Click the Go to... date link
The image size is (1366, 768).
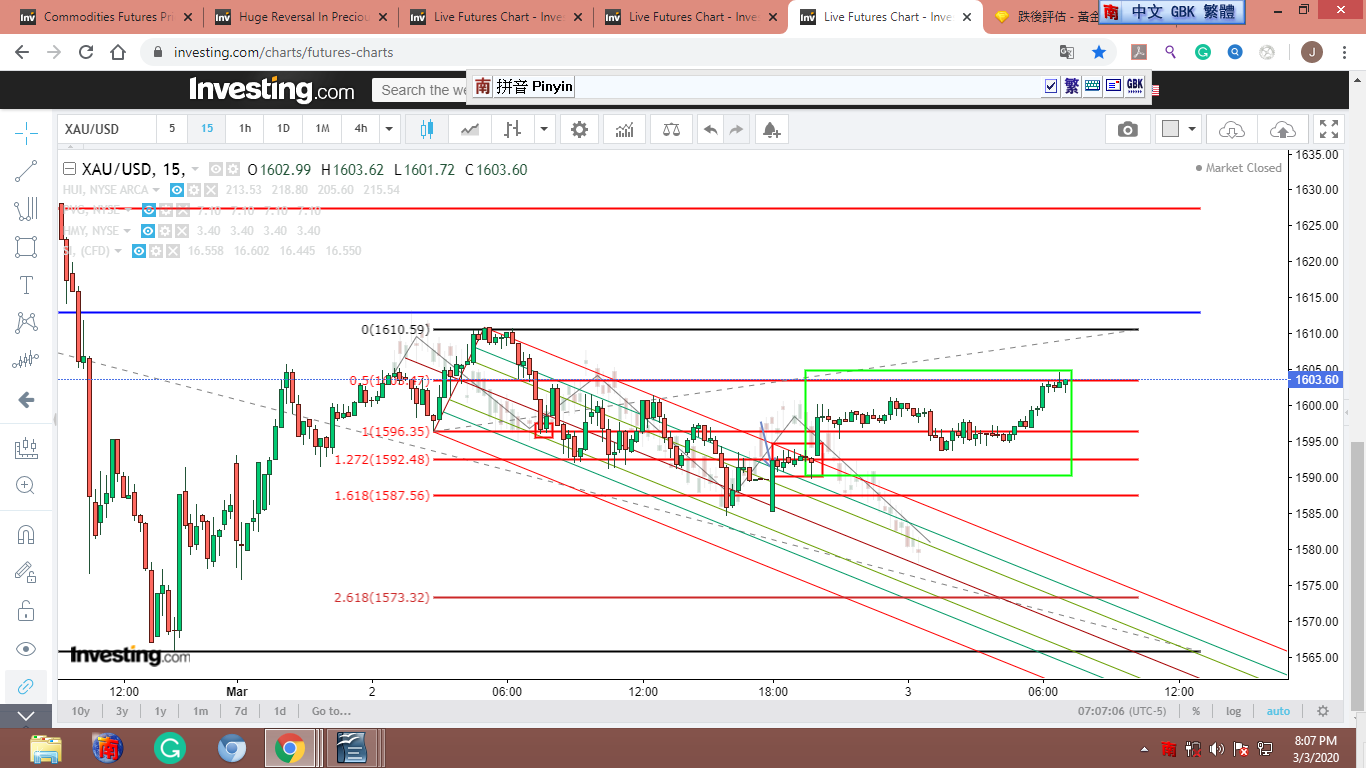pos(331,711)
